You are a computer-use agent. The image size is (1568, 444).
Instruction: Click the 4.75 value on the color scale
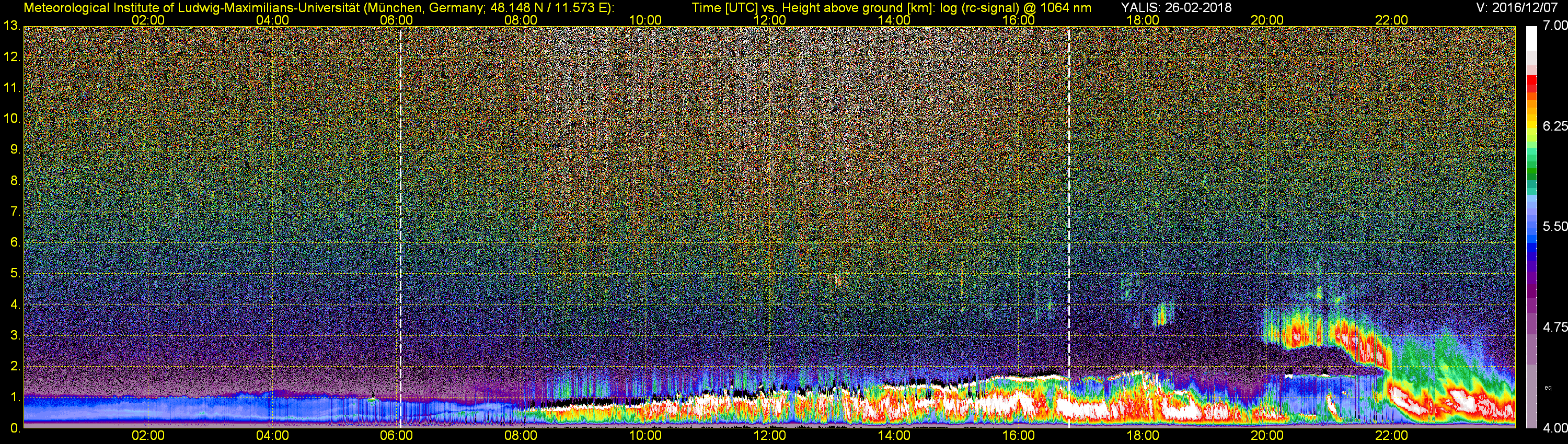coord(1555,327)
